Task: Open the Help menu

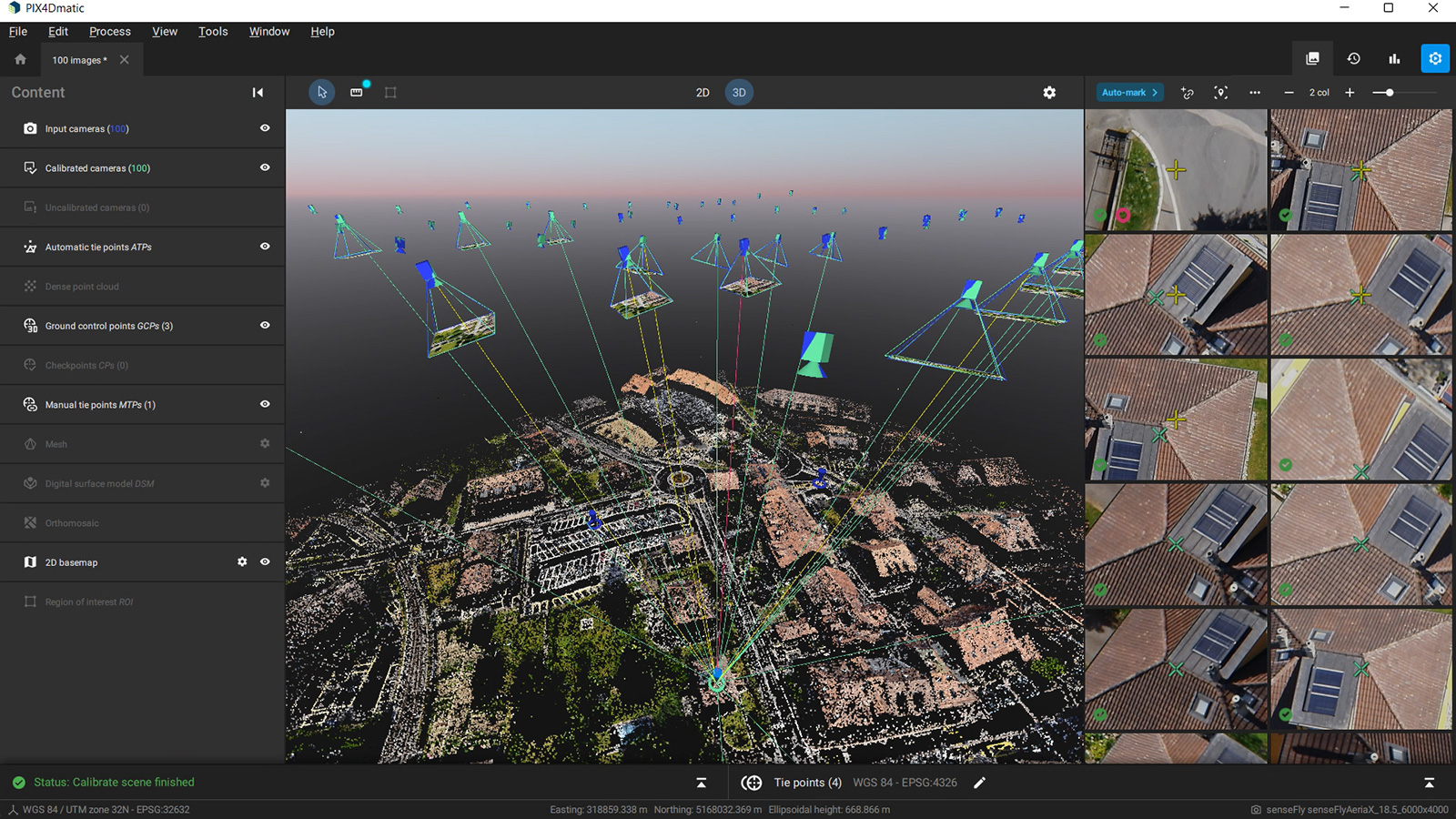Action: 322,31
